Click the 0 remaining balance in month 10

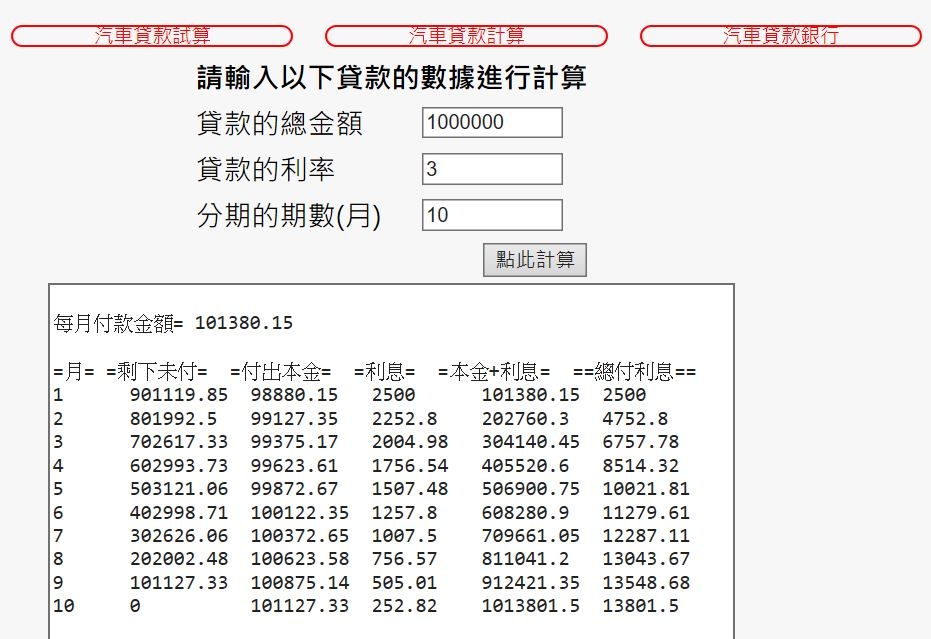tap(135, 606)
